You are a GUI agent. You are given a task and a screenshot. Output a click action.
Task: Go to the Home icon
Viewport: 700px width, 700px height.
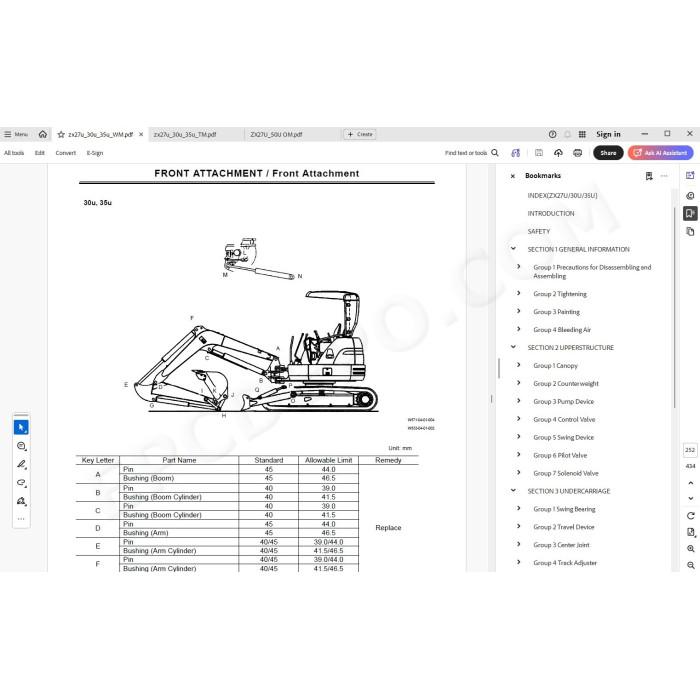(x=43, y=134)
